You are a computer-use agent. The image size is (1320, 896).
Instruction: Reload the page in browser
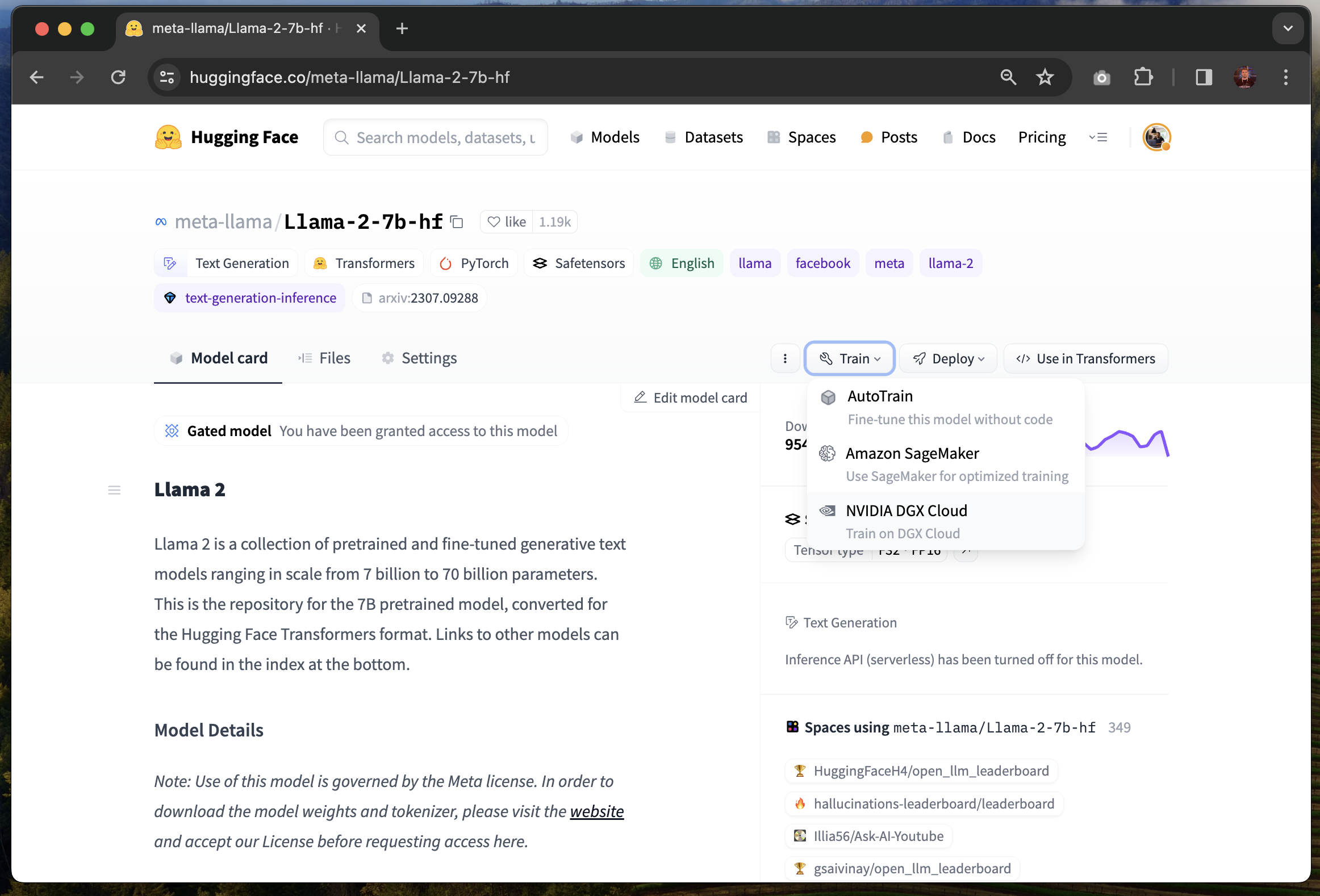[x=118, y=77]
